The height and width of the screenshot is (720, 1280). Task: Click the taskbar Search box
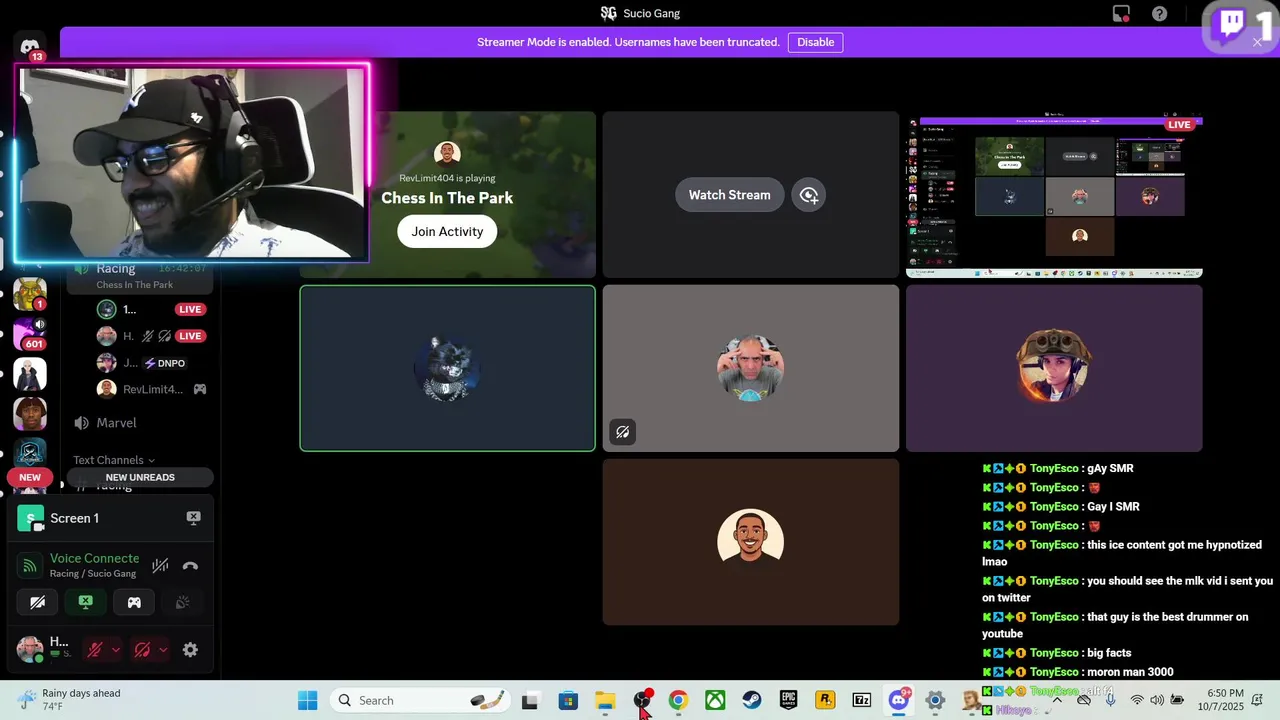420,700
